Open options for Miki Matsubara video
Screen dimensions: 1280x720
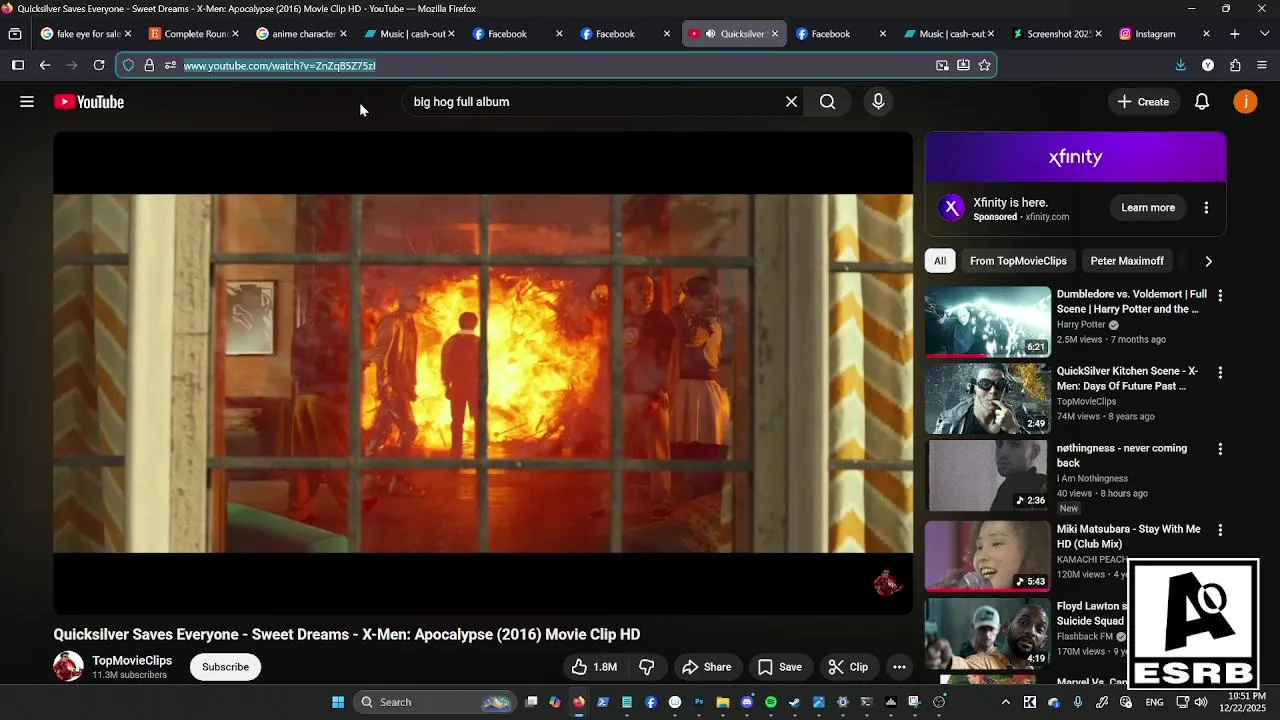click(x=1220, y=531)
